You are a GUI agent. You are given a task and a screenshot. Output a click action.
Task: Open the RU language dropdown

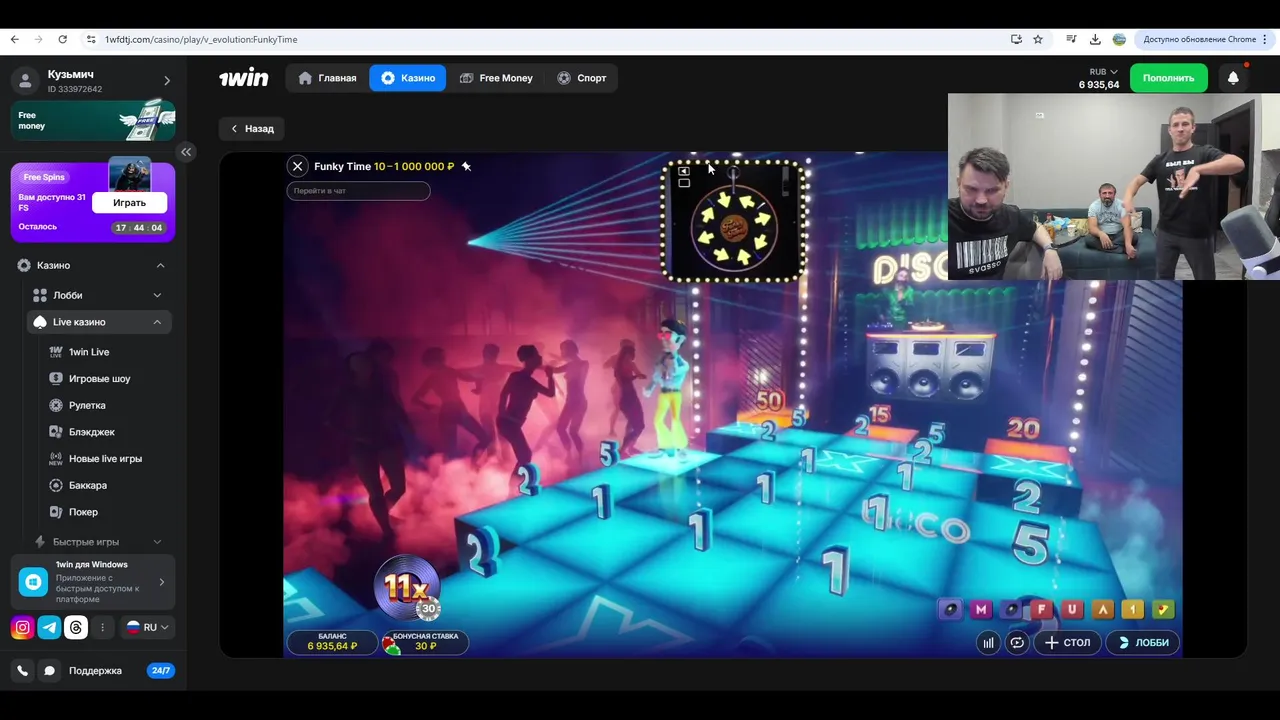[147, 628]
